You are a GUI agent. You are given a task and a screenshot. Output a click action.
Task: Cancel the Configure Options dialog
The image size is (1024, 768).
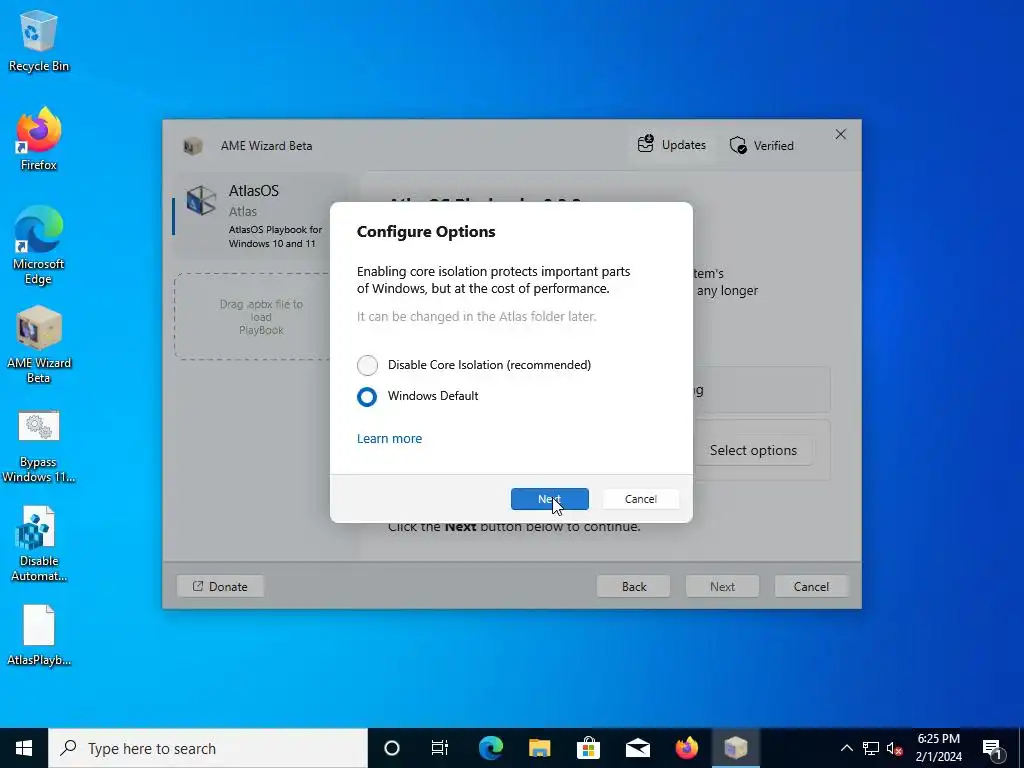pos(640,499)
